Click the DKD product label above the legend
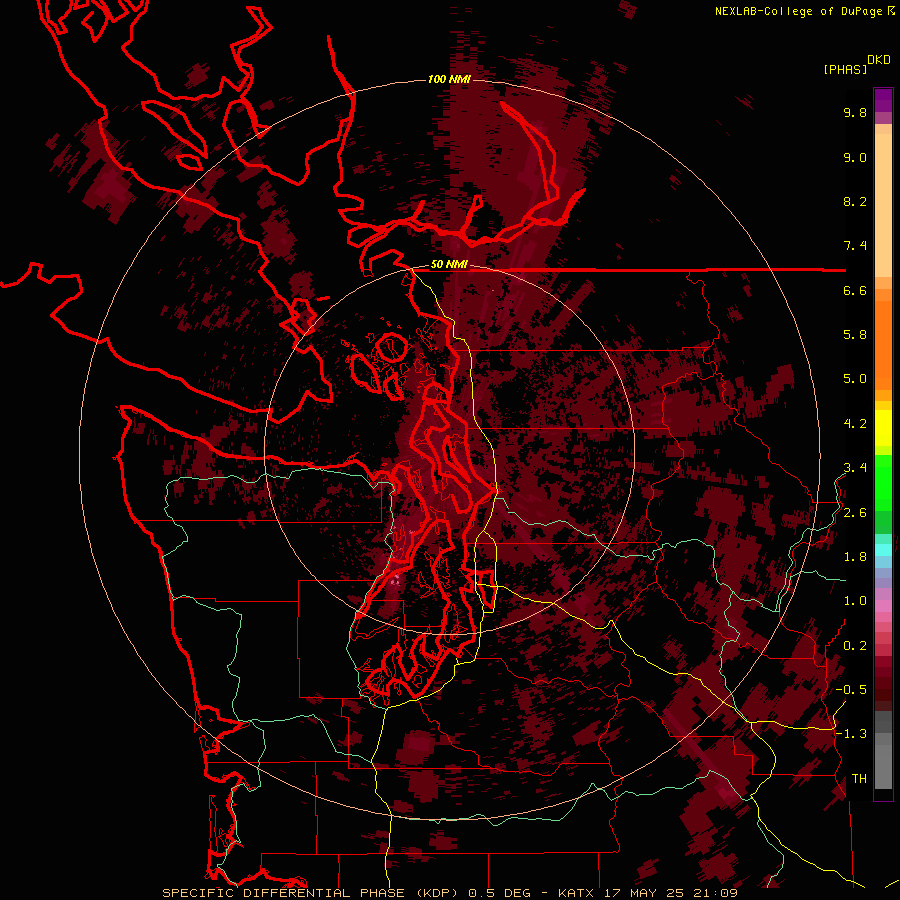The width and height of the screenshot is (900, 900). [878, 60]
